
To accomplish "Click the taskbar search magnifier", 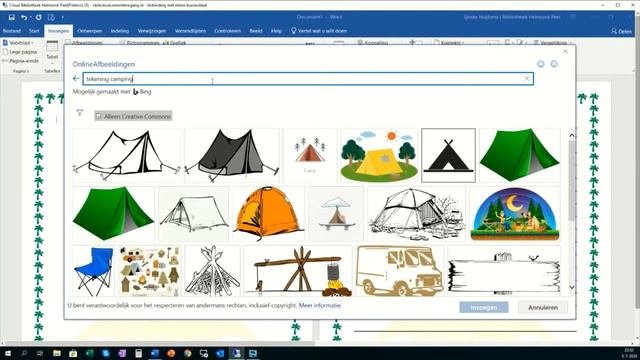I will pyautogui.click(x=24, y=353).
